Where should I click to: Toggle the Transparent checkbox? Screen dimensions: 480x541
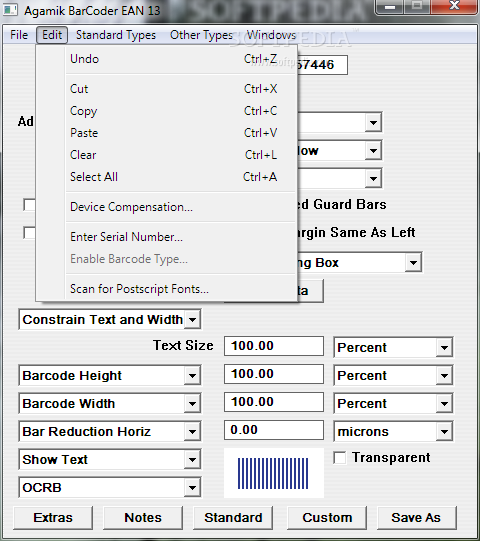(340, 458)
